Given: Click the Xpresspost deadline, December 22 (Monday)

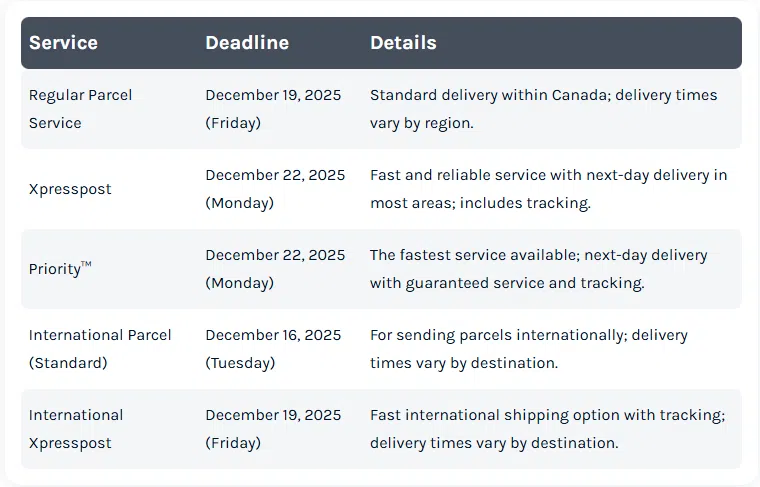Looking at the screenshot, I should pyautogui.click(x=275, y=189).
